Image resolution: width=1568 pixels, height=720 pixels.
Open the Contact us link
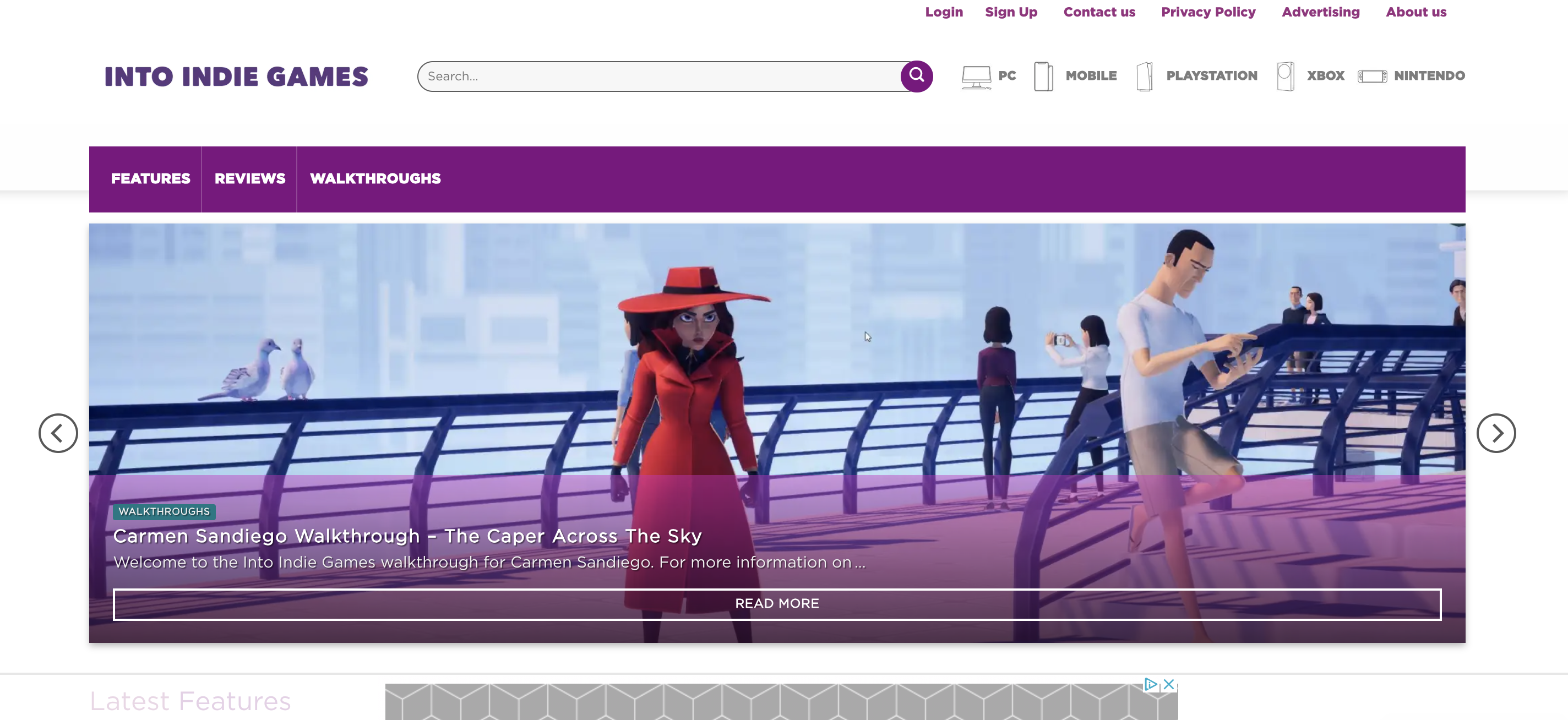click(x=1099, y=12)
